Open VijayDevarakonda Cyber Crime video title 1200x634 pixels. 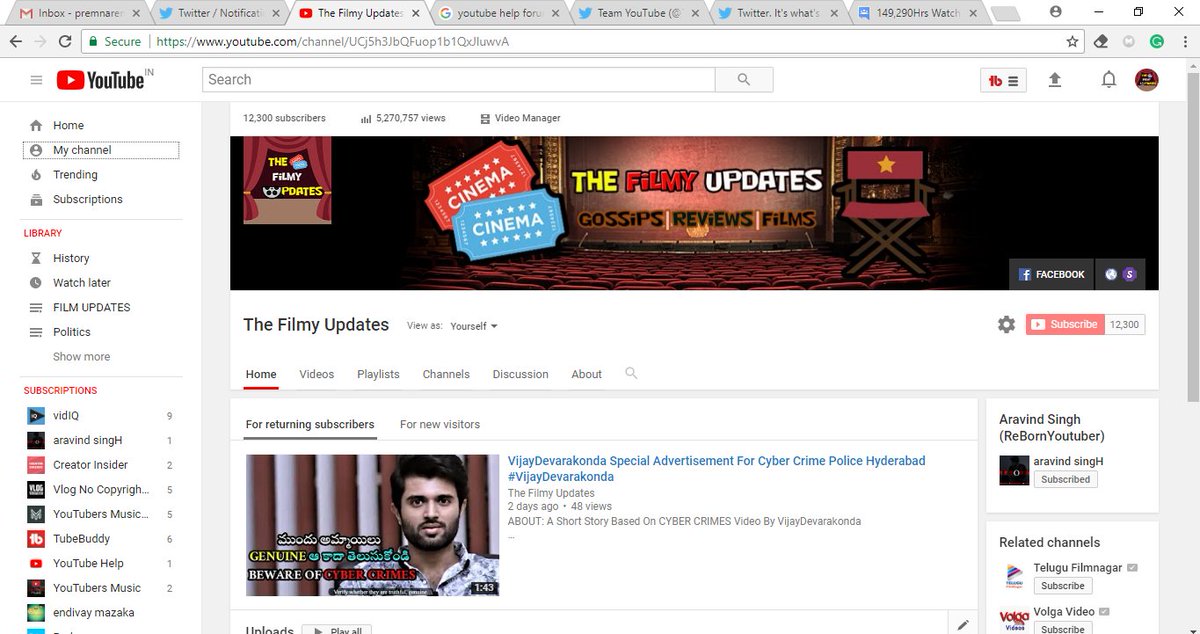coord(716,469)
